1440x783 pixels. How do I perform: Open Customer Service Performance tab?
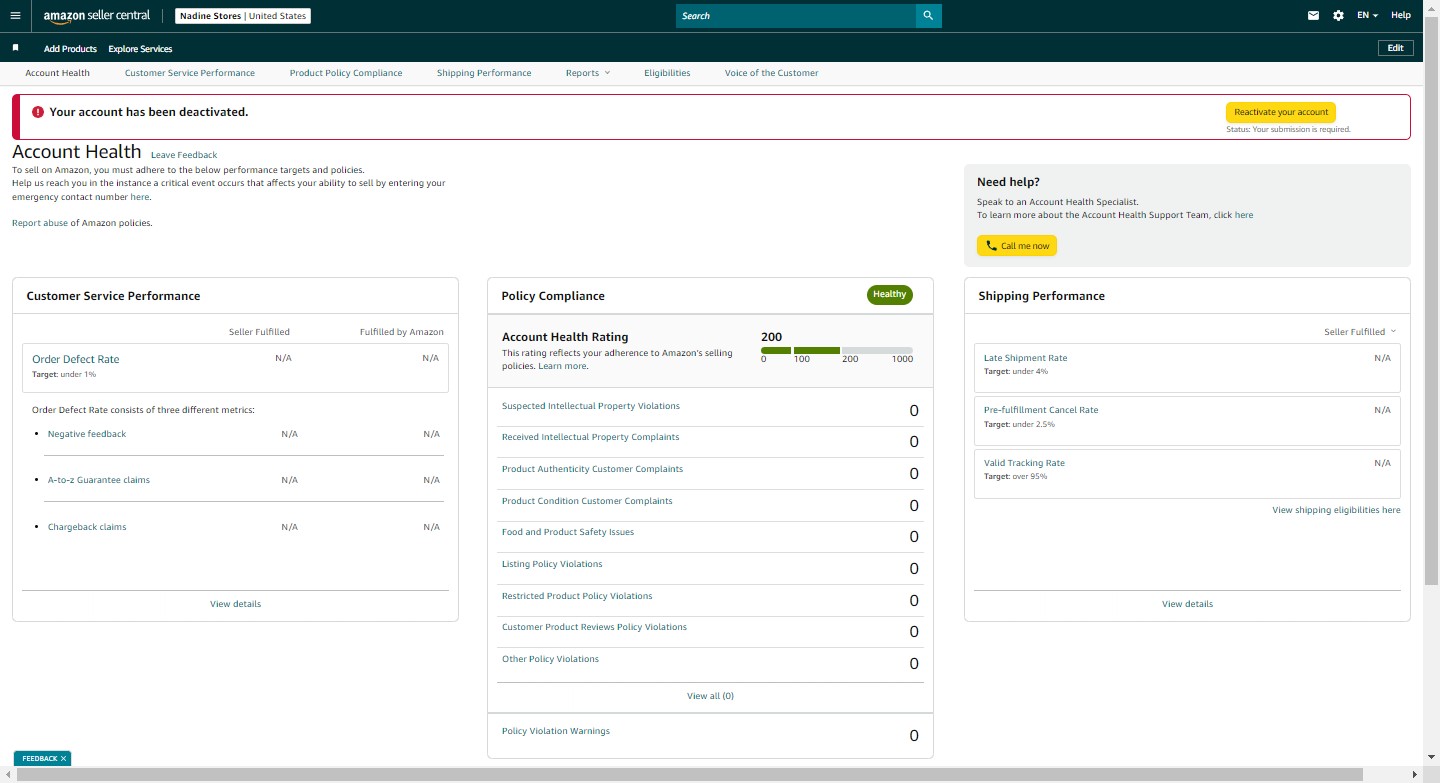(190, 73)
